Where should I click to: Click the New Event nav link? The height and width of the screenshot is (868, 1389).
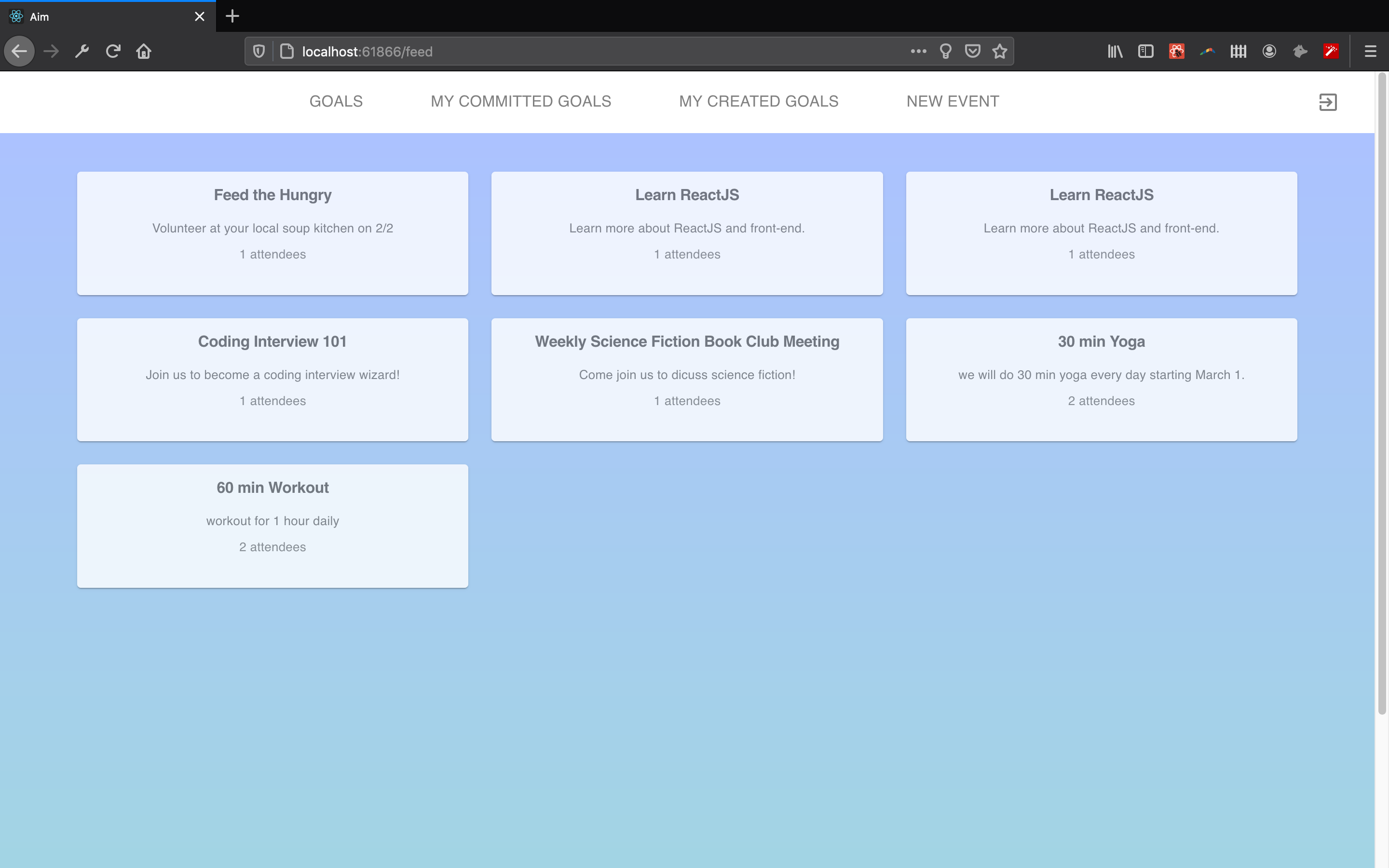(x=952, y=102)
